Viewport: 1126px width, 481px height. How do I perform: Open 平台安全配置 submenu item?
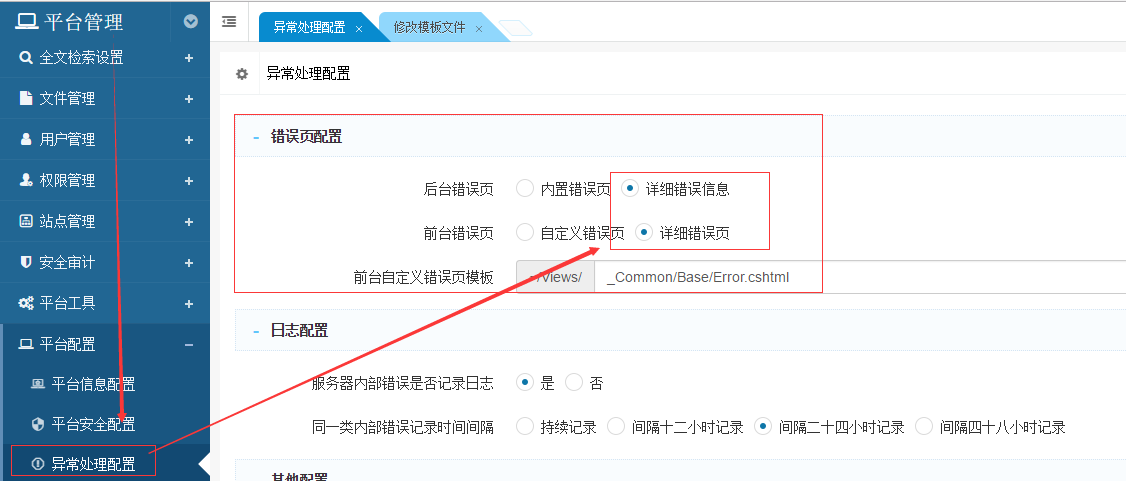93,425
